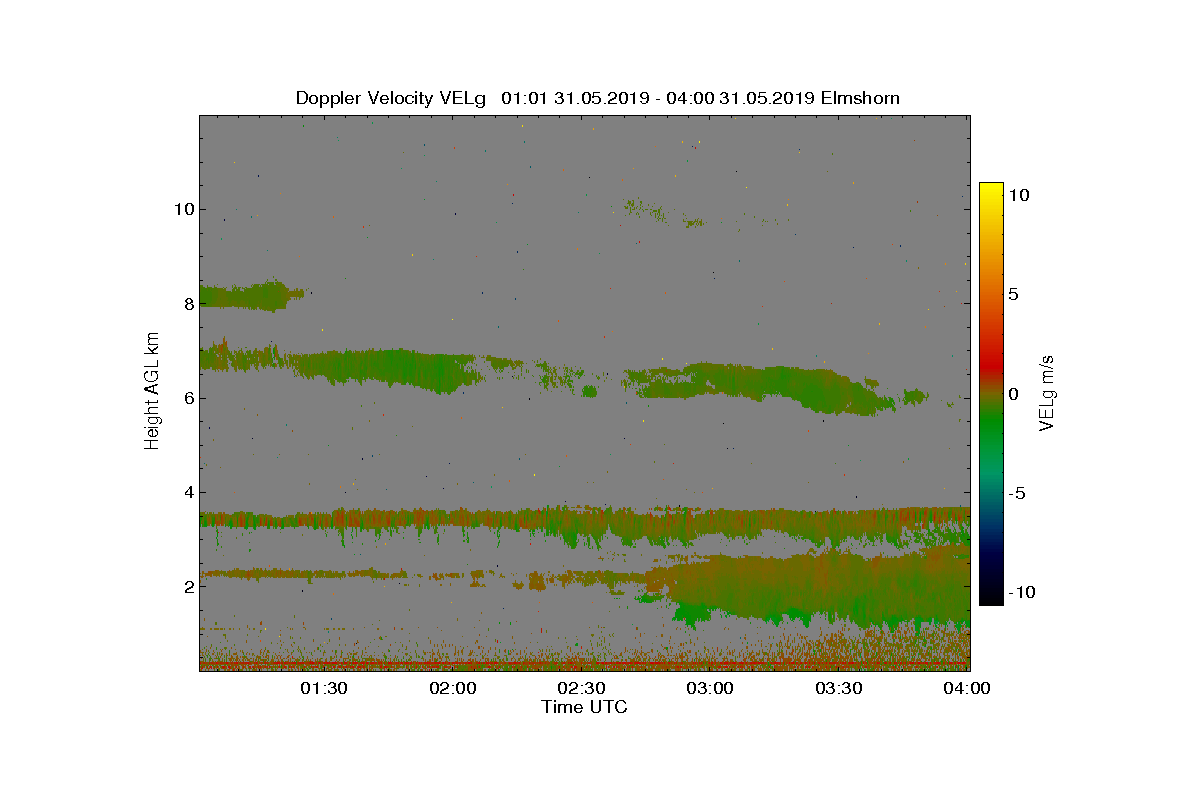Click the '01:30' time tick label
The width and height of the screenshot is (1200, 800).
[324, 688]
